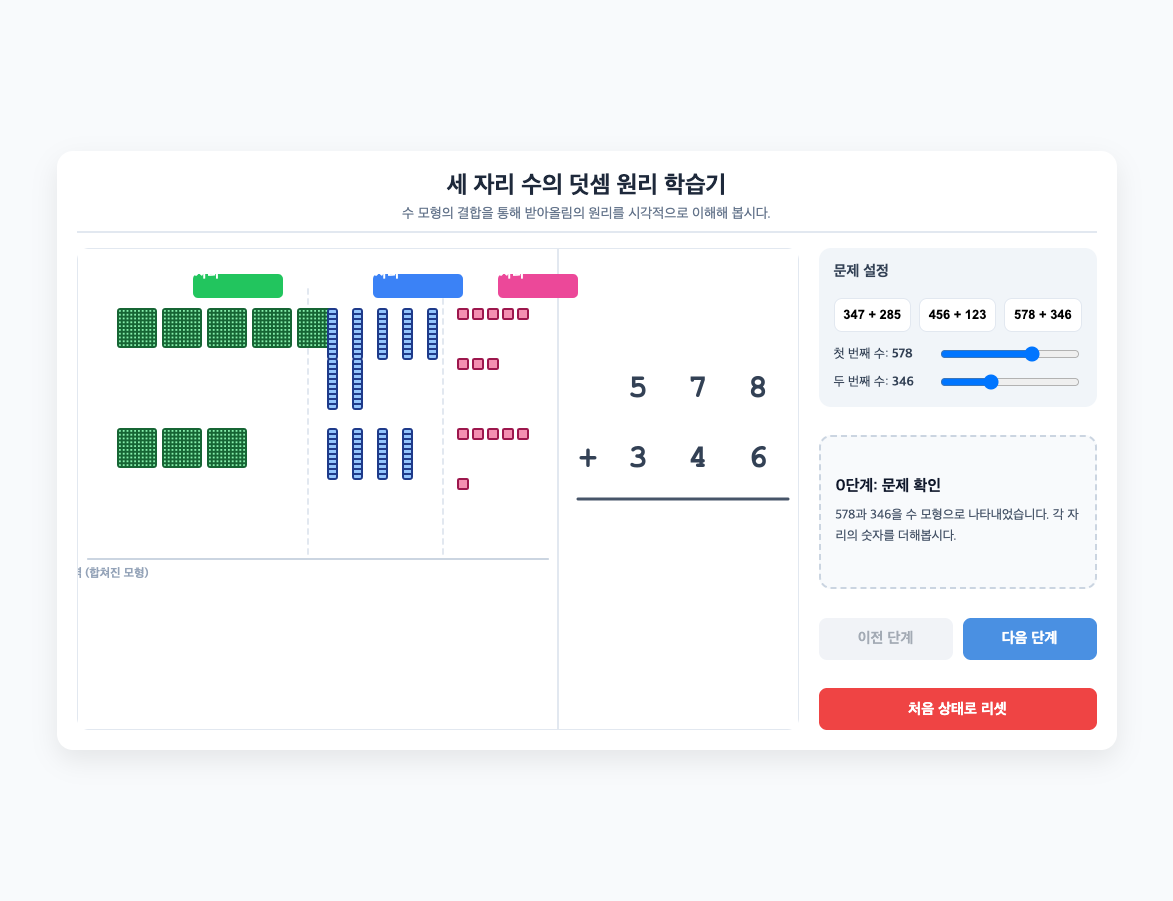Click the first number slider handle
Image resolution: width=1173 pixels, height=901 pixels.
coord(1032,354)
